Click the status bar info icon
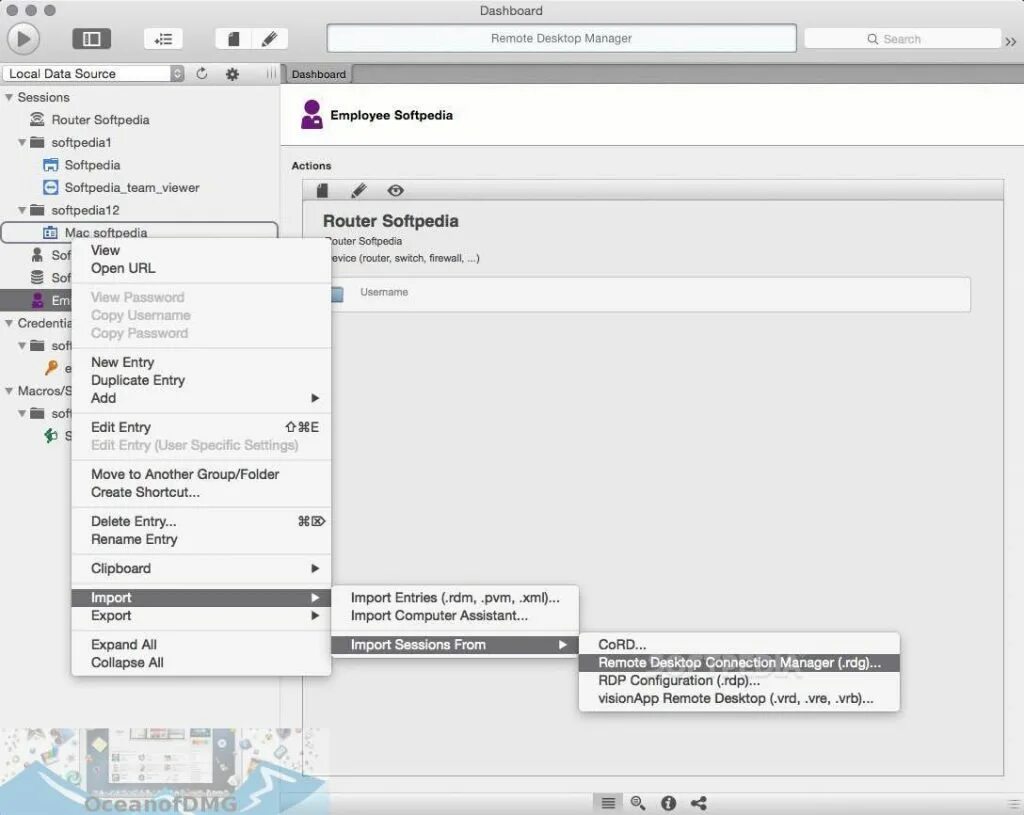Image resolution: width=1024 pixels, height=815 pixels. [x=668, y=803]
